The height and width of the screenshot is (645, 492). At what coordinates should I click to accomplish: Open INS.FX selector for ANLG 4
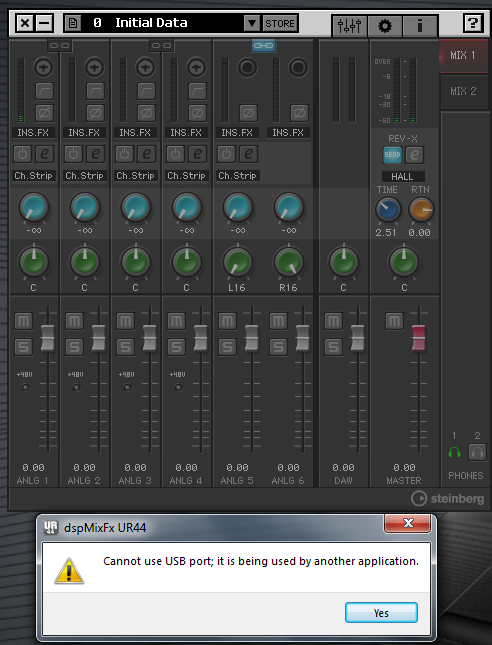(186, 132)
